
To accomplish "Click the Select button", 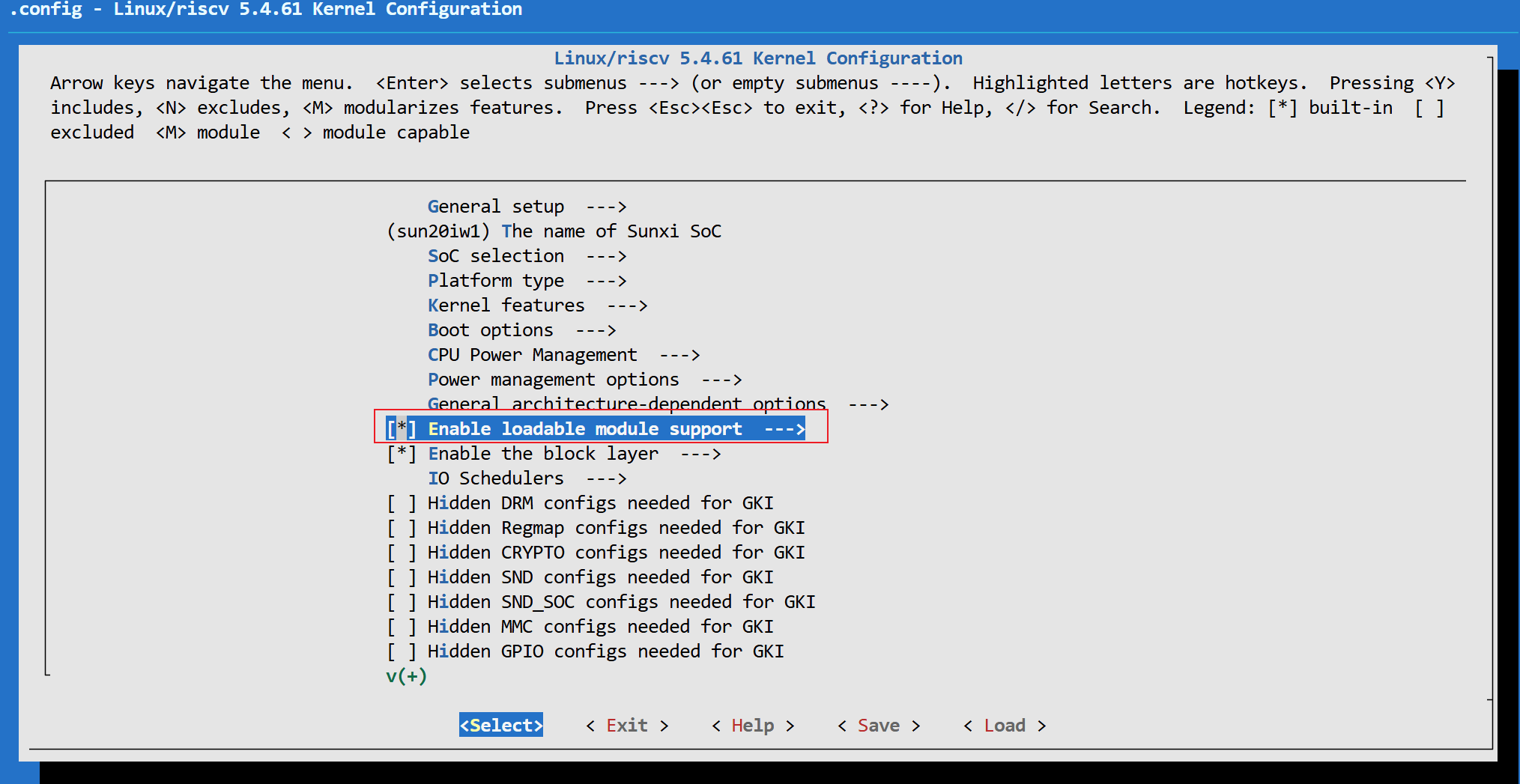I will [501, 725].
